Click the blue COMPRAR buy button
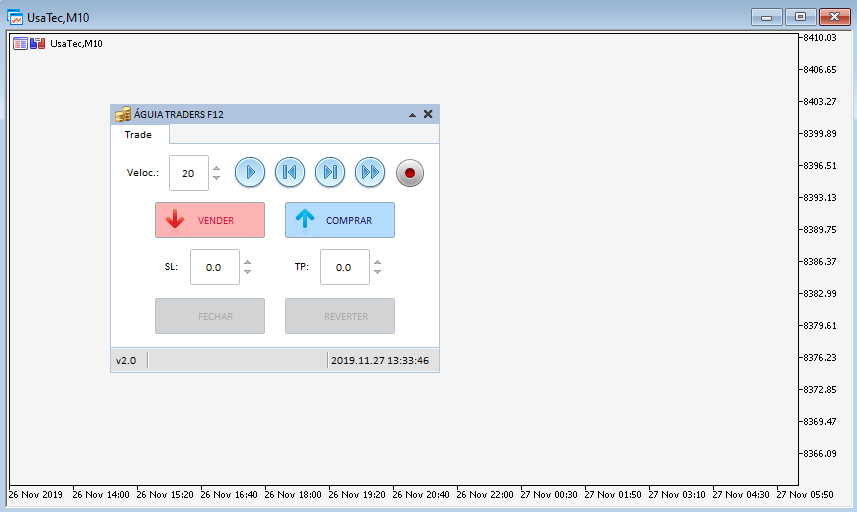Image resolution: width=857 pixels, height=512 pixels. click(x=340, y=220)
